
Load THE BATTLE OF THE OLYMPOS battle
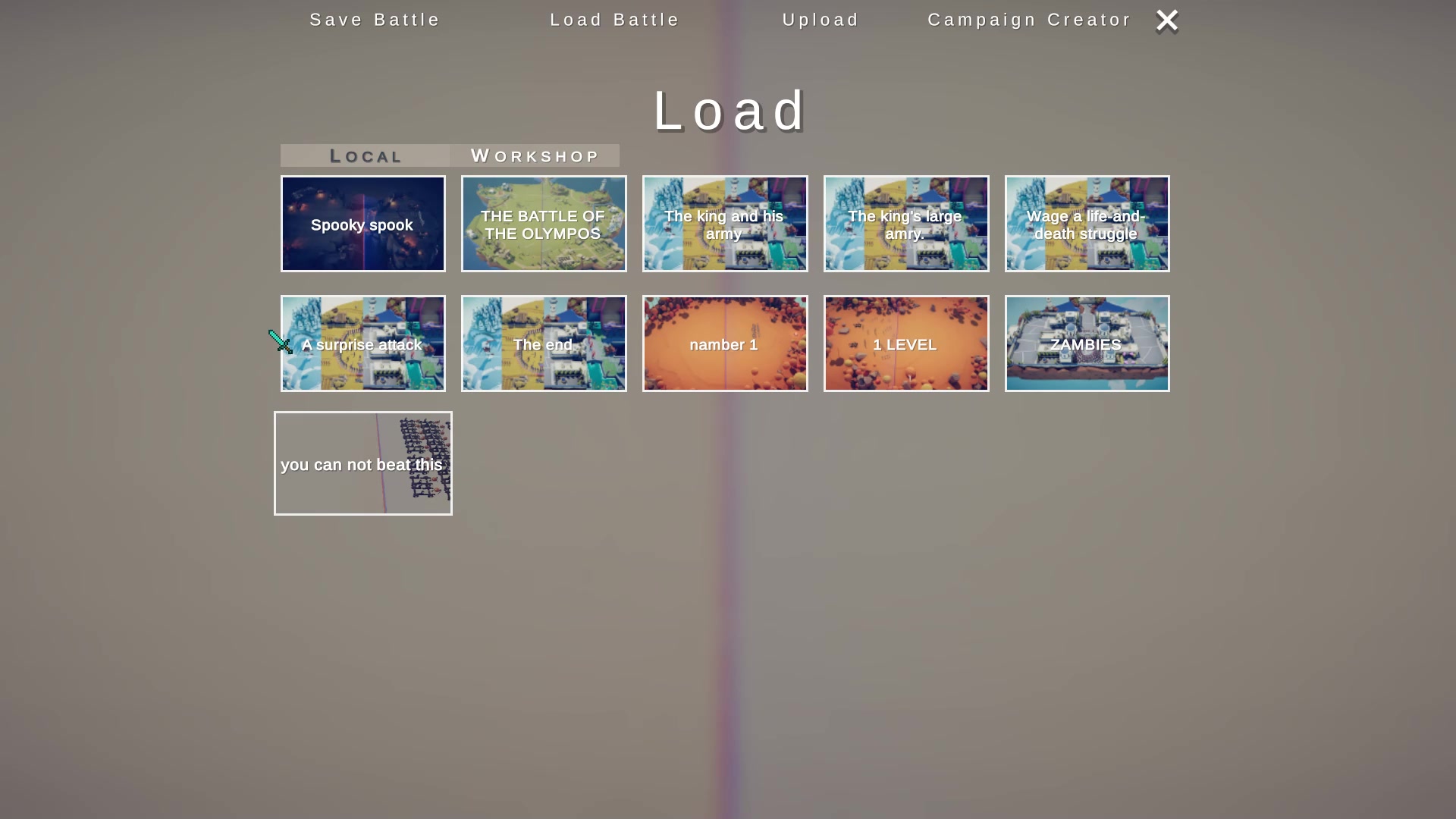coord(543,224)
